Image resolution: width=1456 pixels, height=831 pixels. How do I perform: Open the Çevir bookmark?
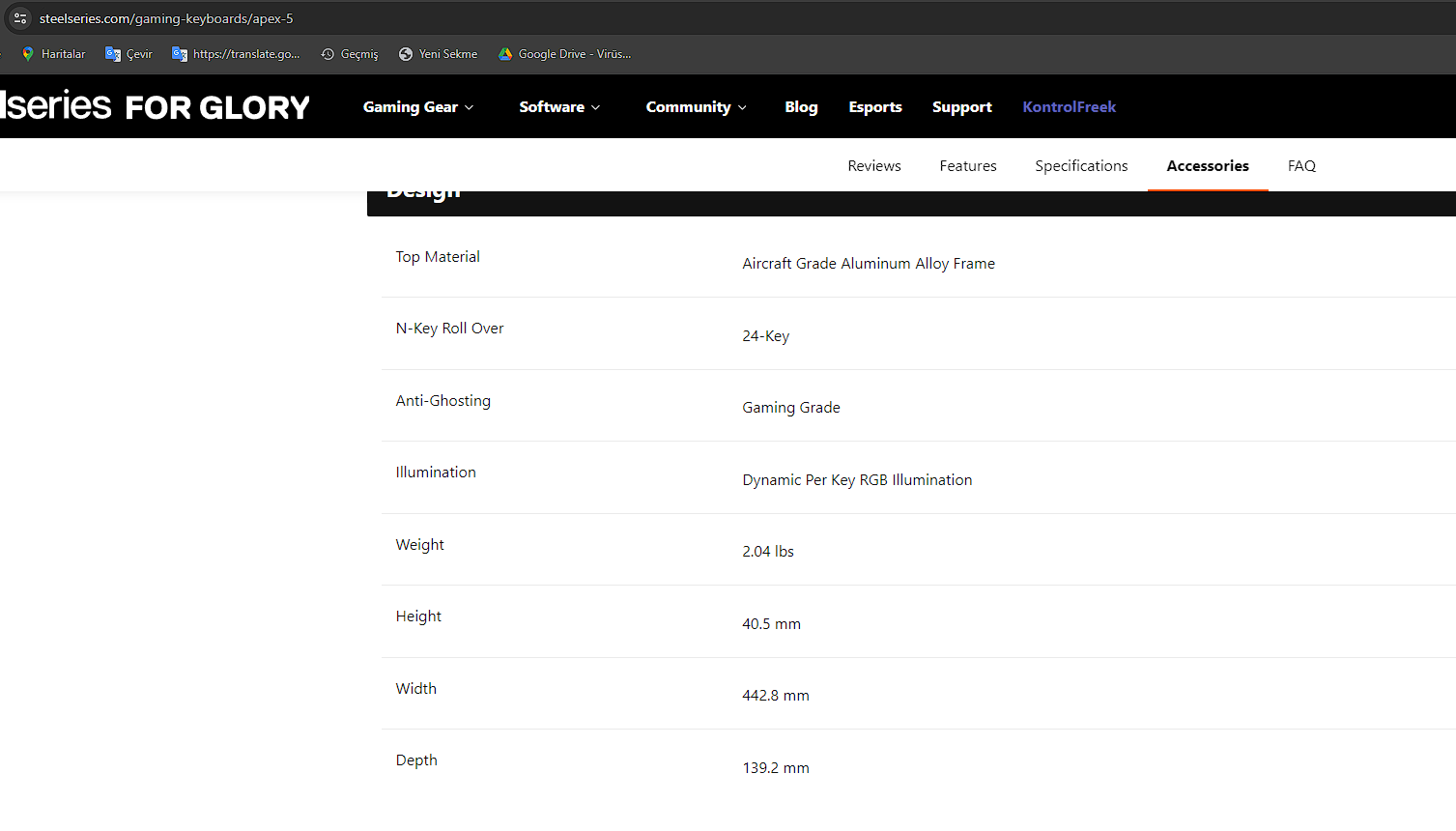(129, 54)
